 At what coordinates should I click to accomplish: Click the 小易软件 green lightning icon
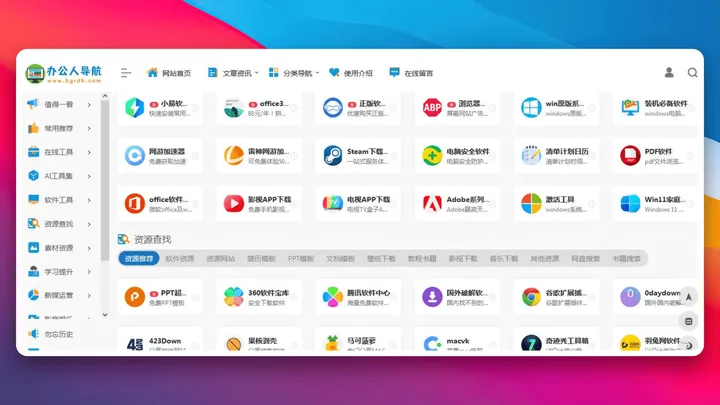135,107
